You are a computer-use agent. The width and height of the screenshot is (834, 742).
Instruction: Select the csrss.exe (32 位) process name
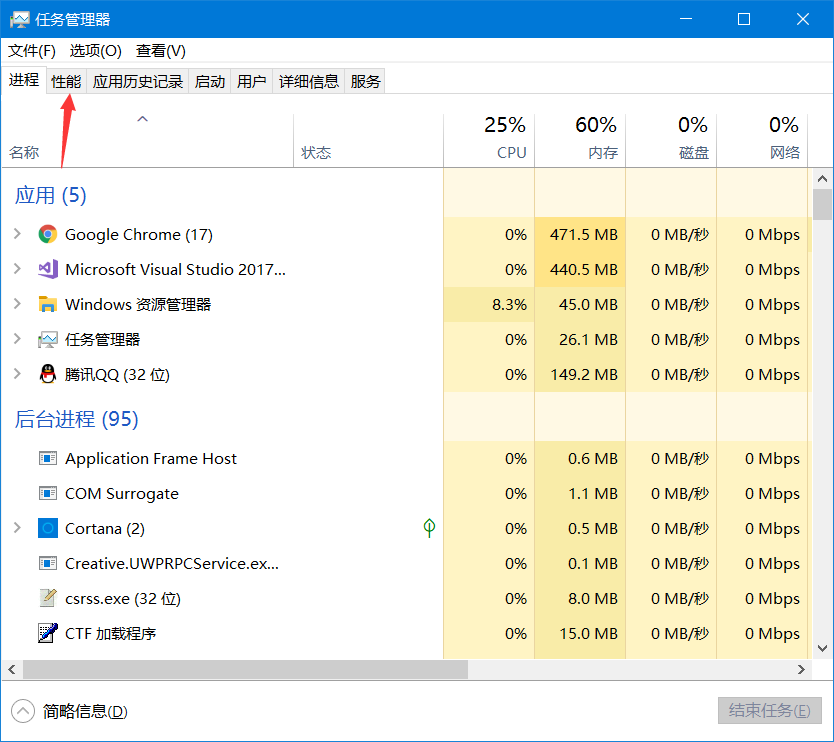(x=123, y=599)
